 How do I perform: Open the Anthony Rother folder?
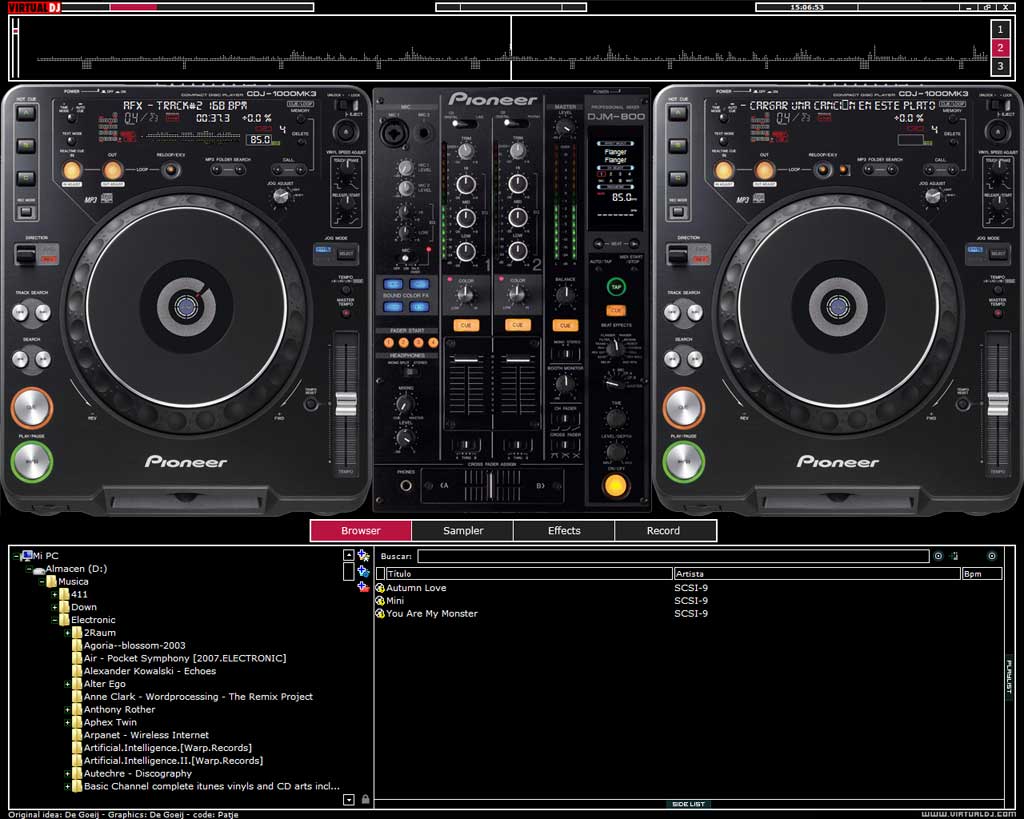click(120, 709)
